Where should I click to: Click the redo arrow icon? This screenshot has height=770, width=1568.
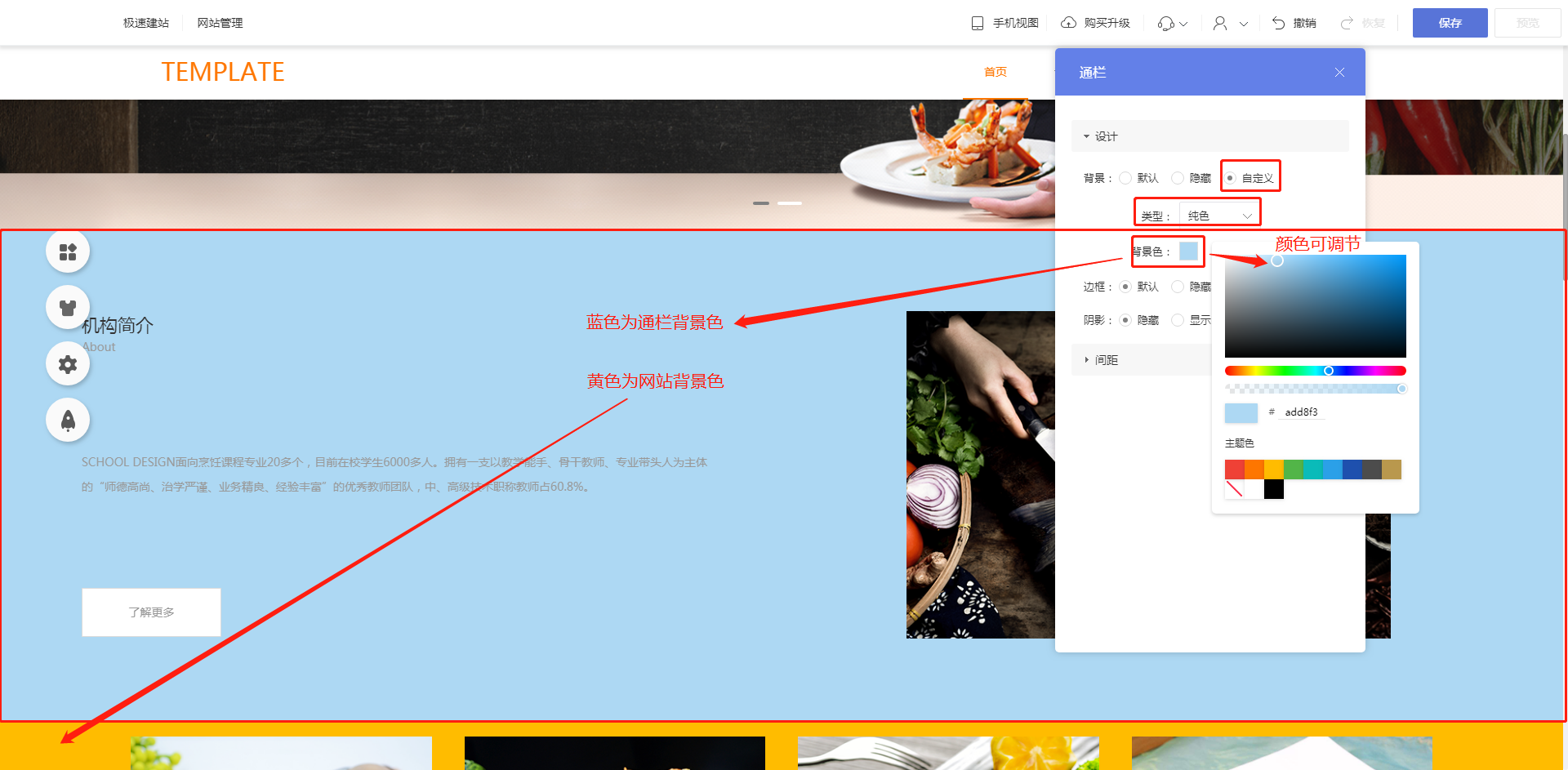[1347, 23]
